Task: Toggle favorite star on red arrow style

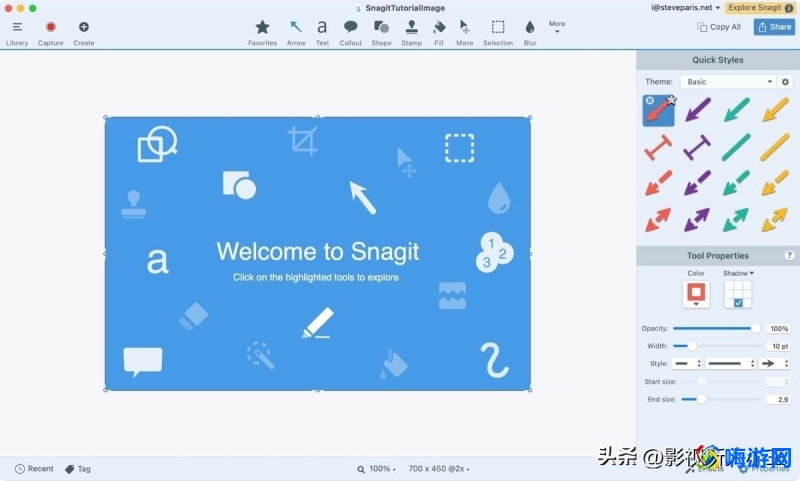Action: (x=671, y=99)
